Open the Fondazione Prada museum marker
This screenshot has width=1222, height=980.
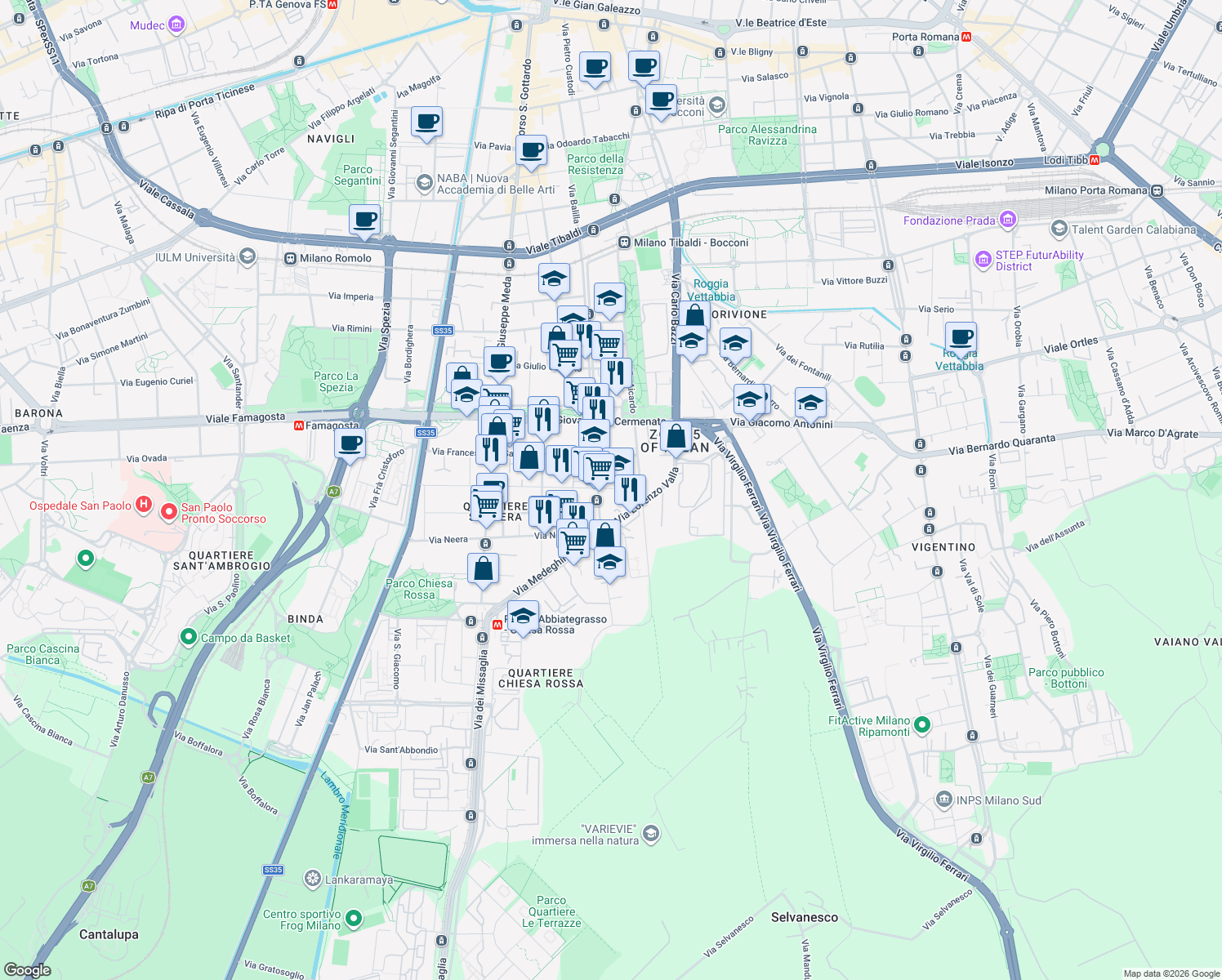click(1008, 220)
